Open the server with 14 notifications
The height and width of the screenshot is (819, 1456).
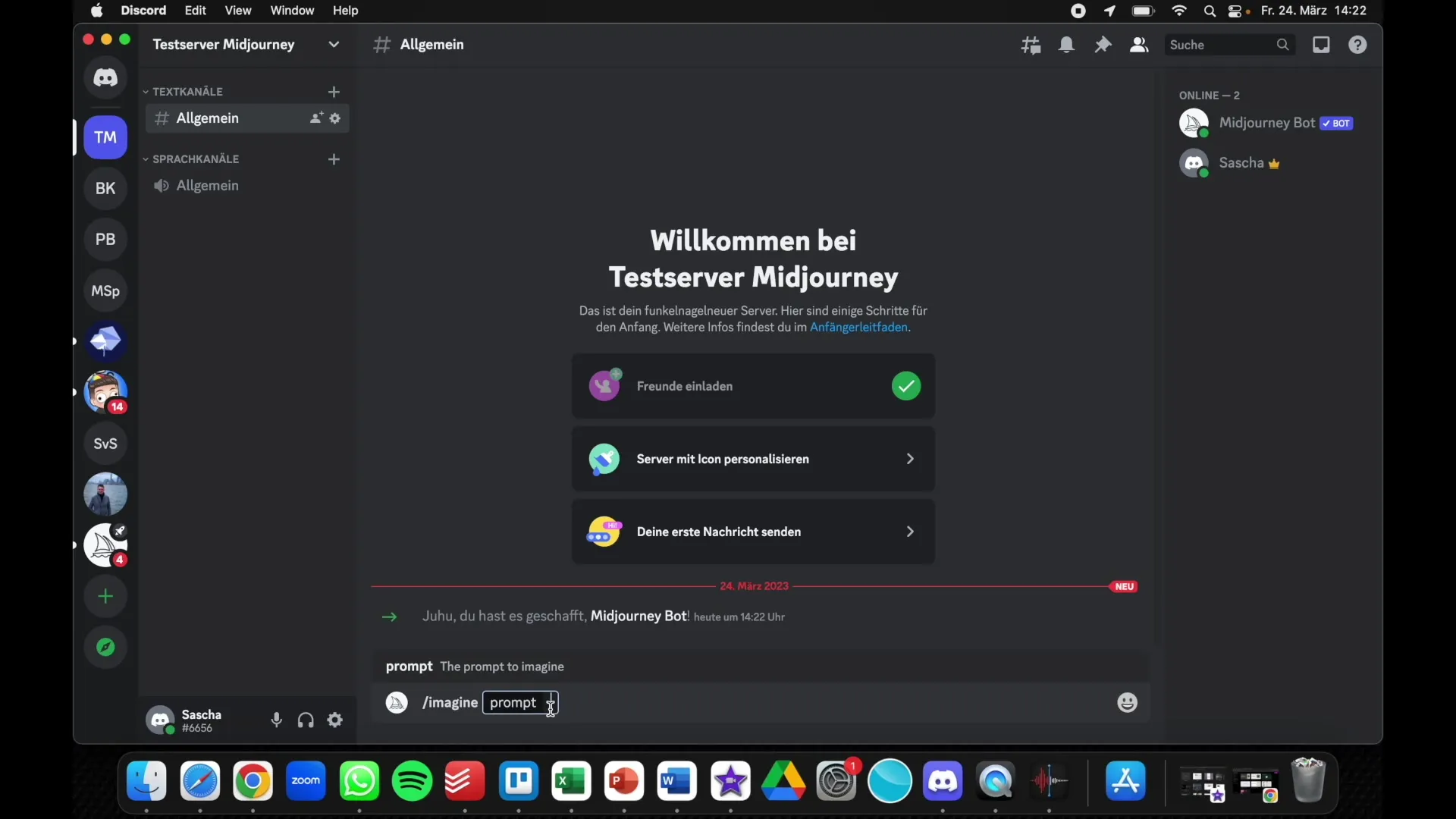(x=105, y=392)
